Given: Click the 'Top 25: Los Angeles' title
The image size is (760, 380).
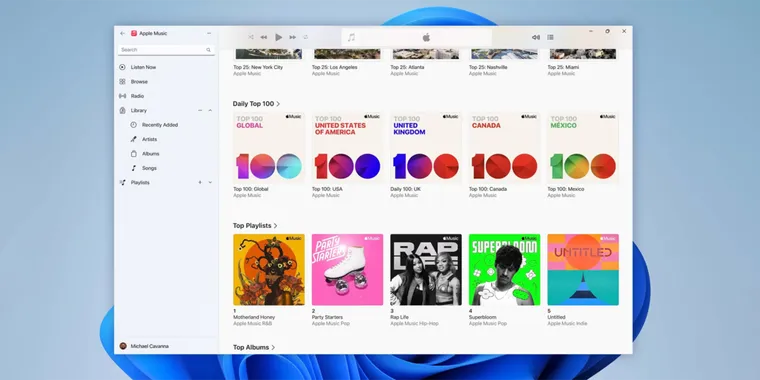Looking at the screenshot, I should click(334, 67).
